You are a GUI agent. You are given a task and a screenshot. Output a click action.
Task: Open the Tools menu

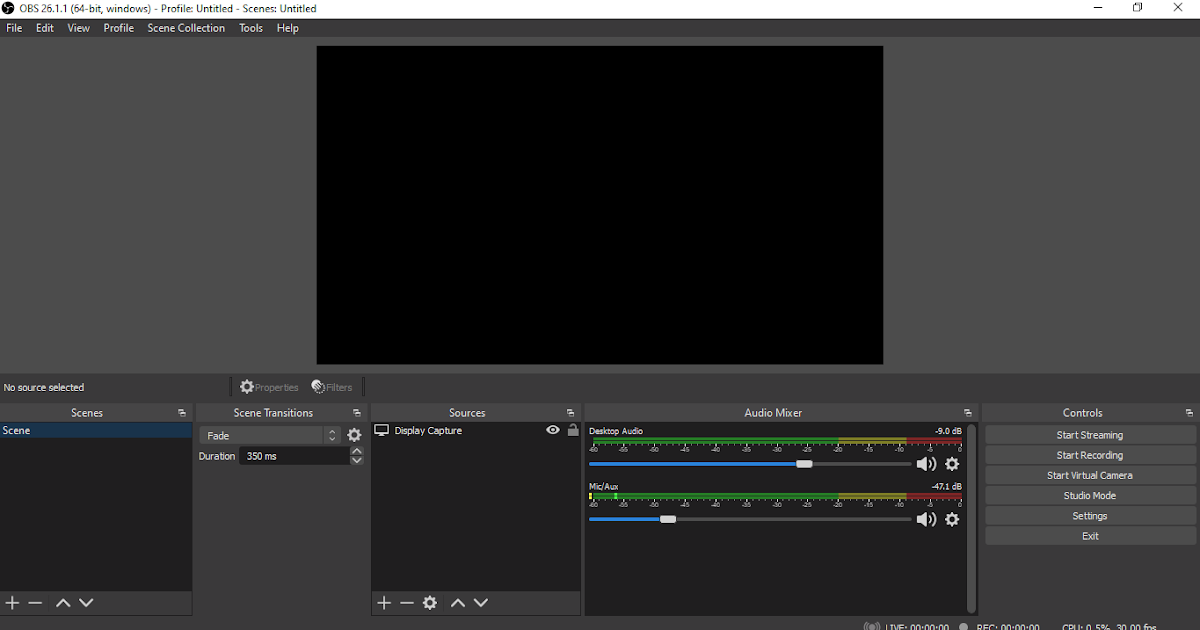coord(250,28)
